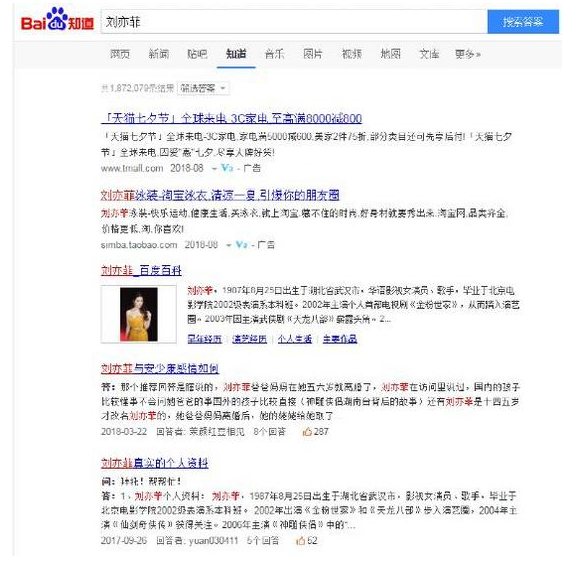Click the thumbs-up icon beside 52

(300, 540)
